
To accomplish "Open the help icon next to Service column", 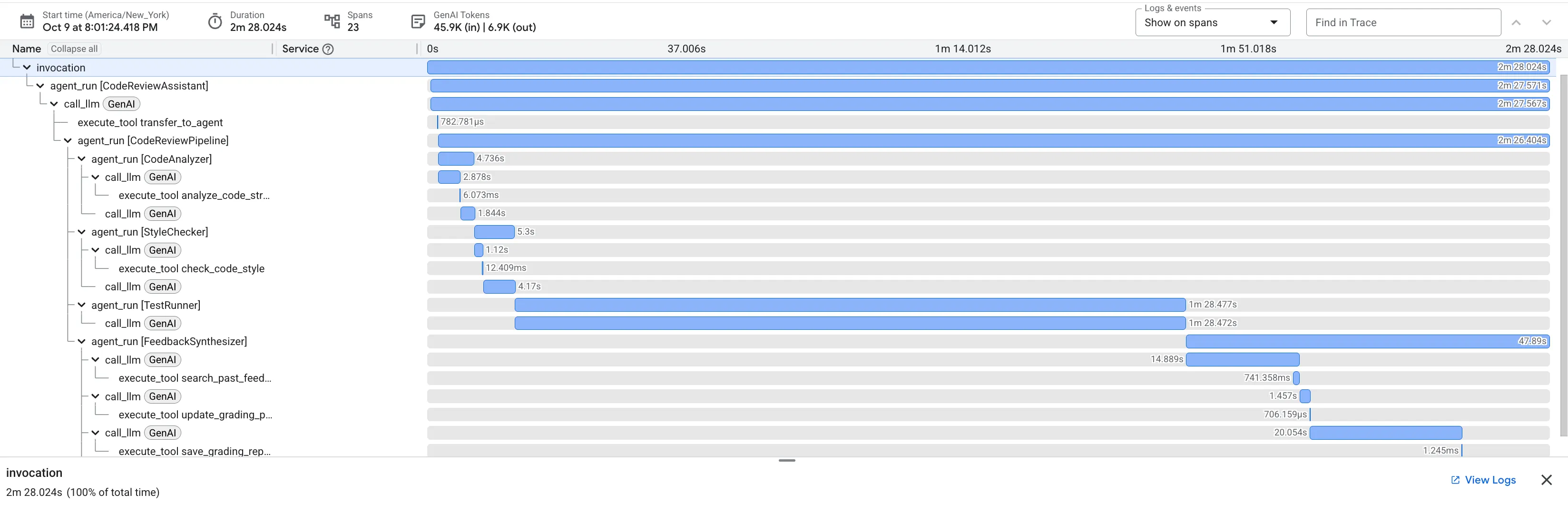I will pos(329,49).
